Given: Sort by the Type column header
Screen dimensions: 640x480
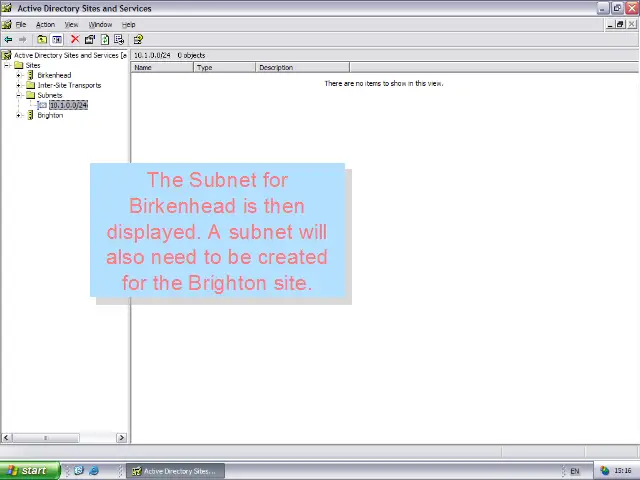Looking at the screenshot, I should (x=224, y=67).
